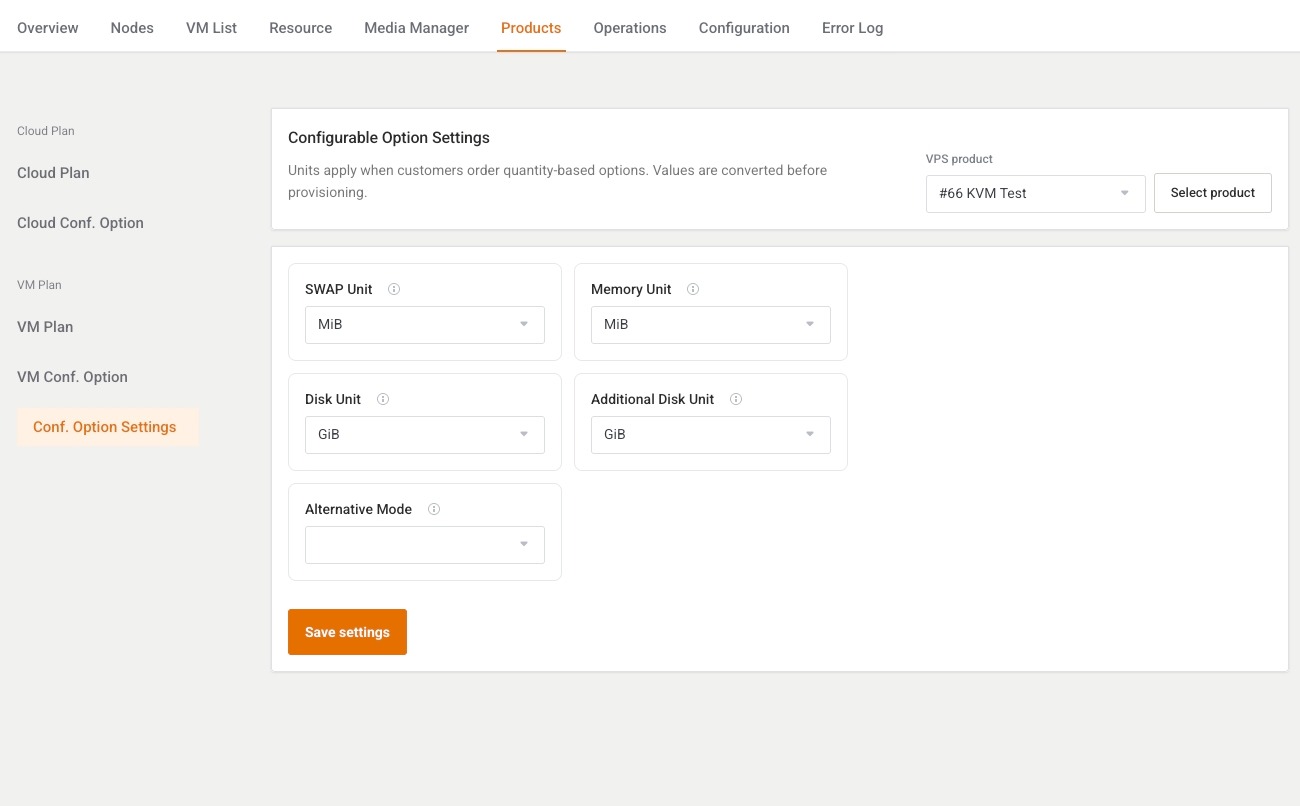Switch to the Overview tab

[x=48, y=28]
